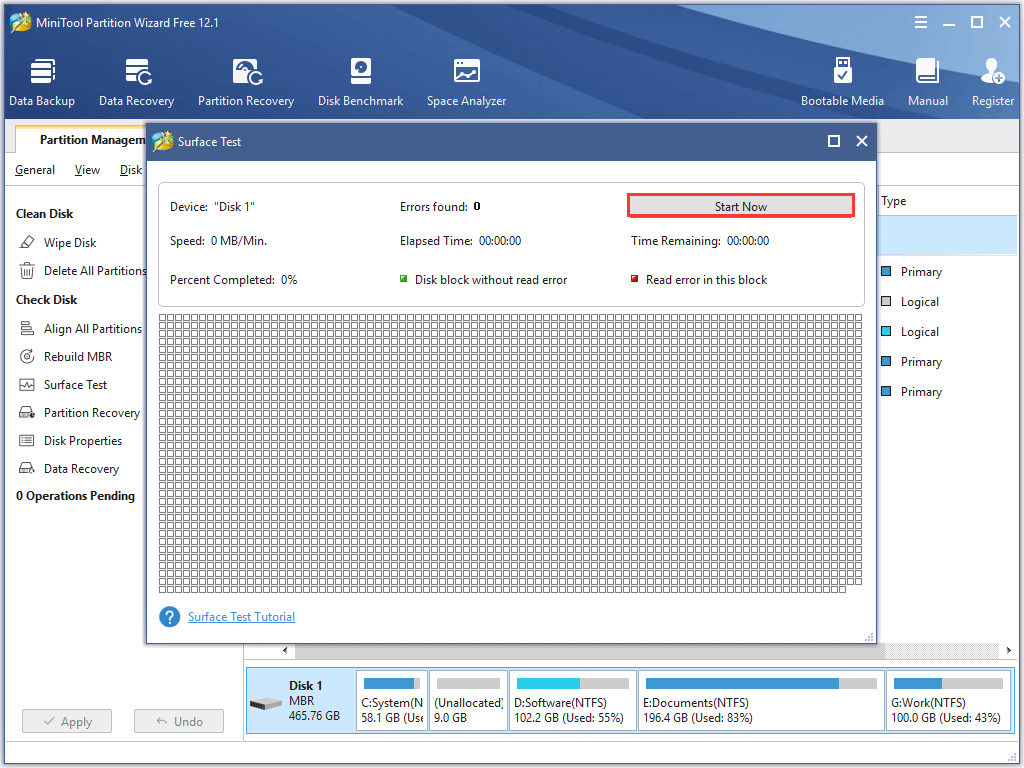Create Bootable Media
Viewport: 1024px width, 768px height.
(x=842, y=82)
